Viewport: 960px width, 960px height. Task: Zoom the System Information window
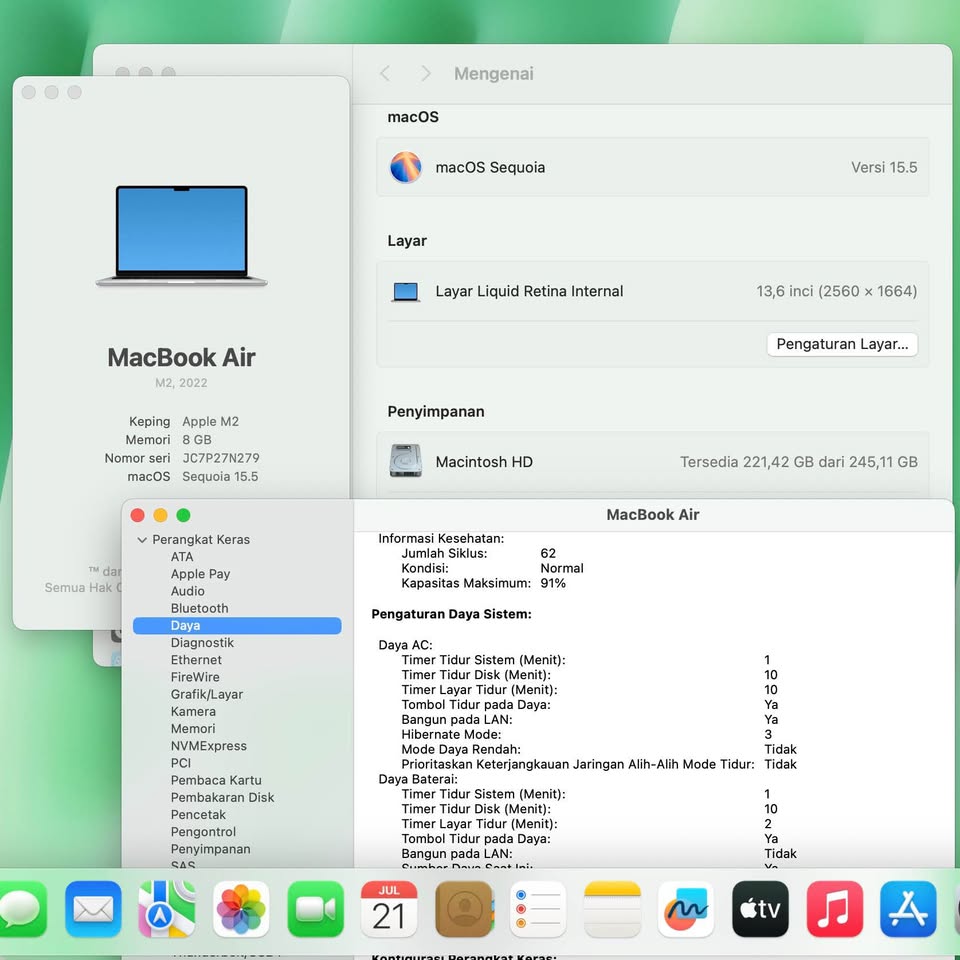(x=183, y=515)
